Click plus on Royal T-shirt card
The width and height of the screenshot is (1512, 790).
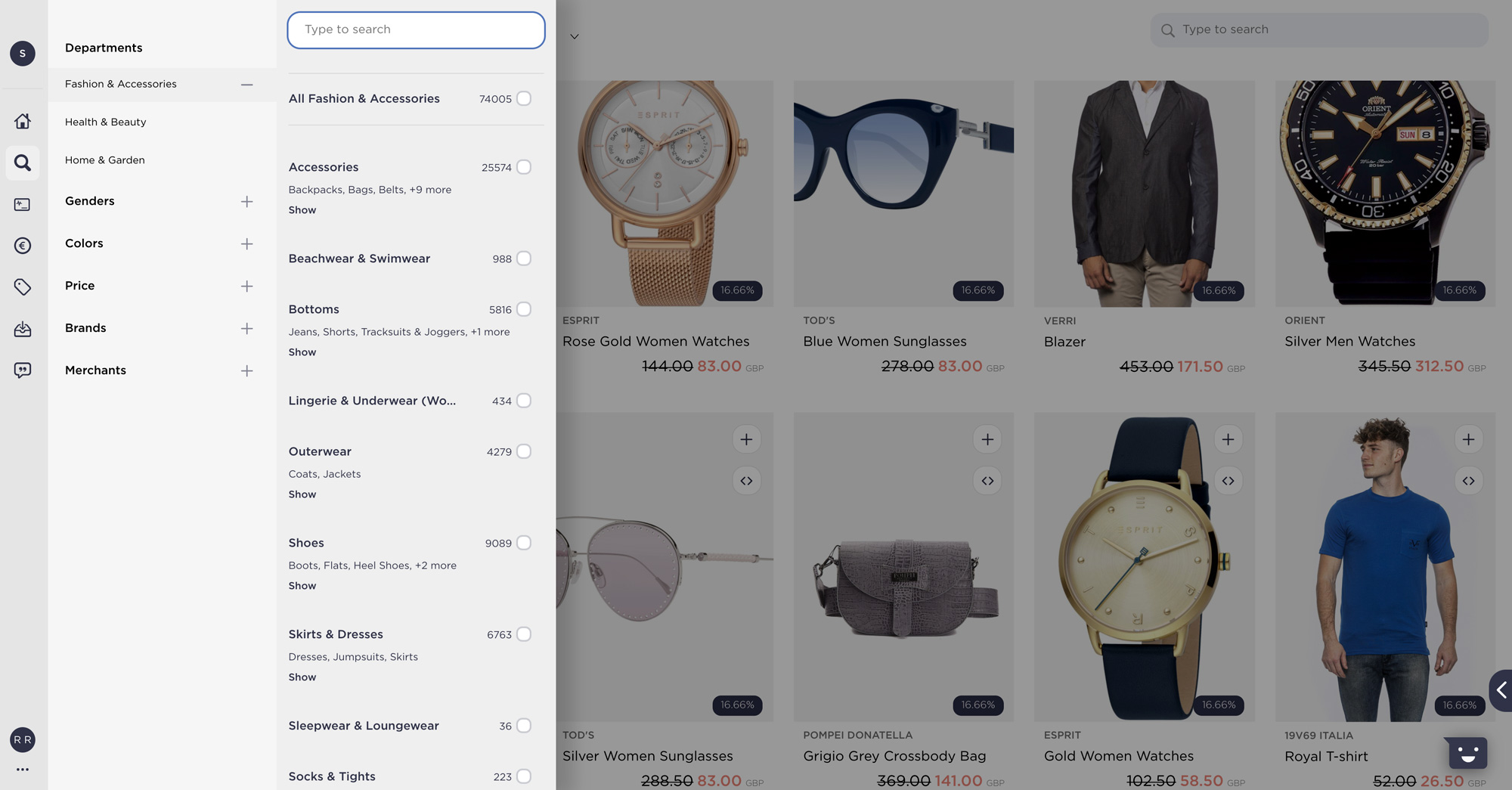[1468, 439]
